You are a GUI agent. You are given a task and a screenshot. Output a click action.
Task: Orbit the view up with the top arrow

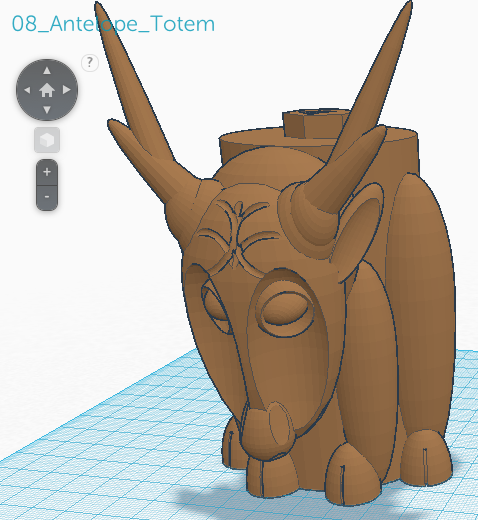[47, 71]
